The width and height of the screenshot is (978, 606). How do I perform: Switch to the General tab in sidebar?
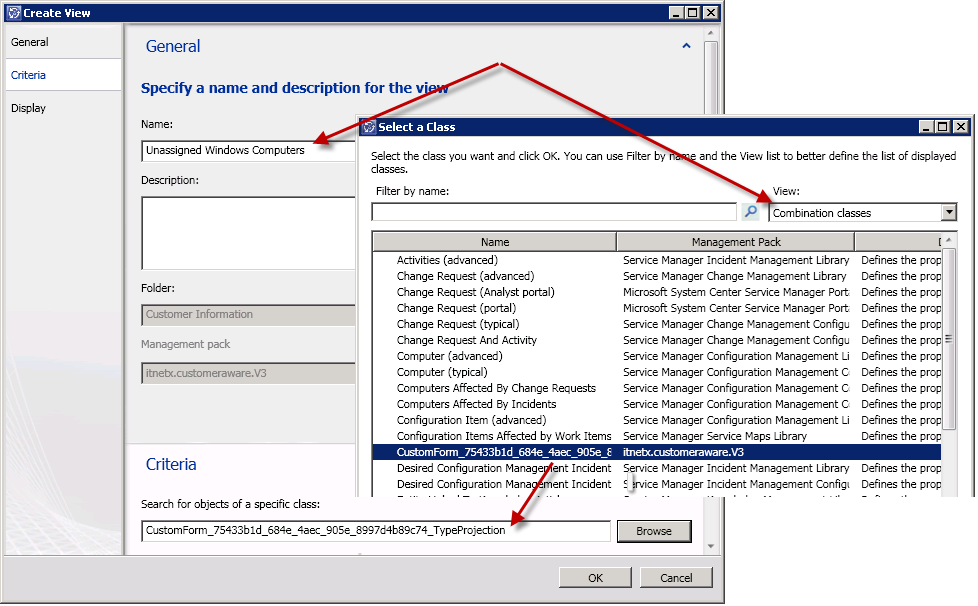click(x=30, y=42)
